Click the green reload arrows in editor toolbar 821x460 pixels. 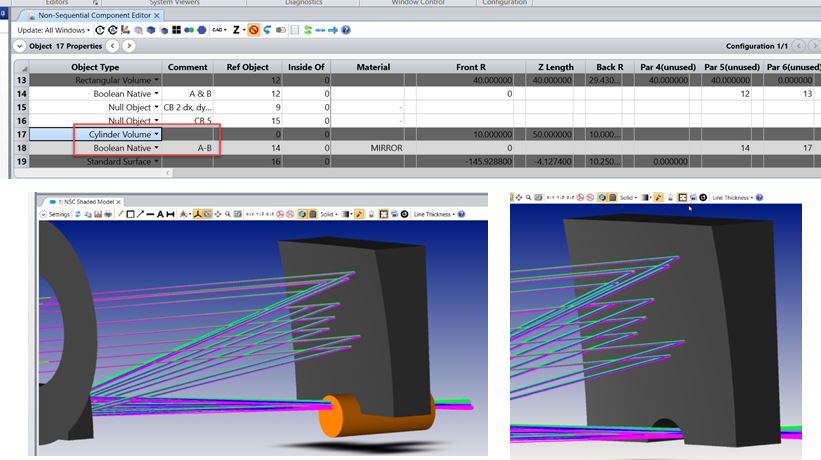click(x=307, y=30)
